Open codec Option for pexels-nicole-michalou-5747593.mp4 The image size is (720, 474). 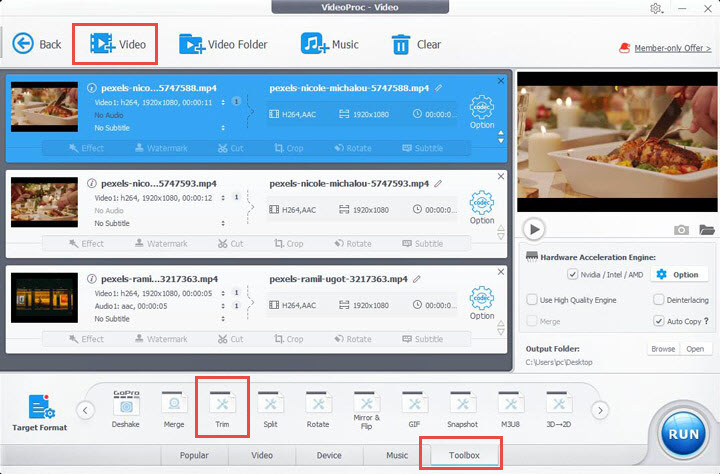tap(482, 208)
